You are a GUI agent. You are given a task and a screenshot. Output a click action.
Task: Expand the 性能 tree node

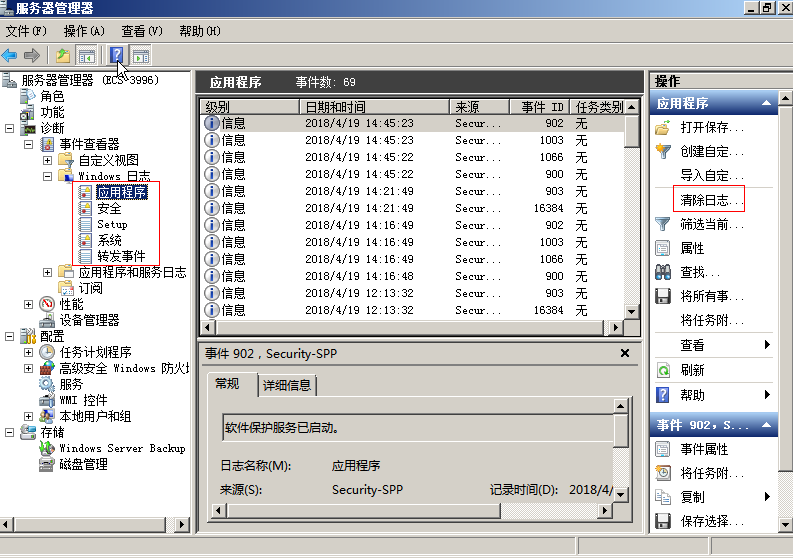(28, 304)
